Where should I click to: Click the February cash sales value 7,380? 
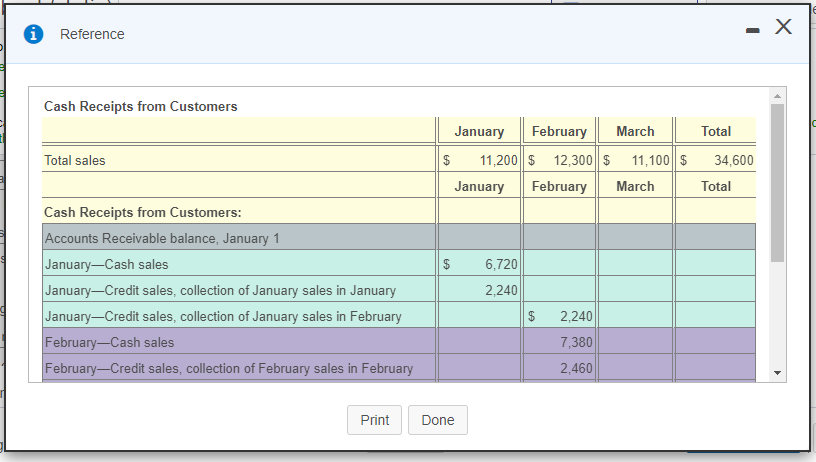click(x=576, y=342)
